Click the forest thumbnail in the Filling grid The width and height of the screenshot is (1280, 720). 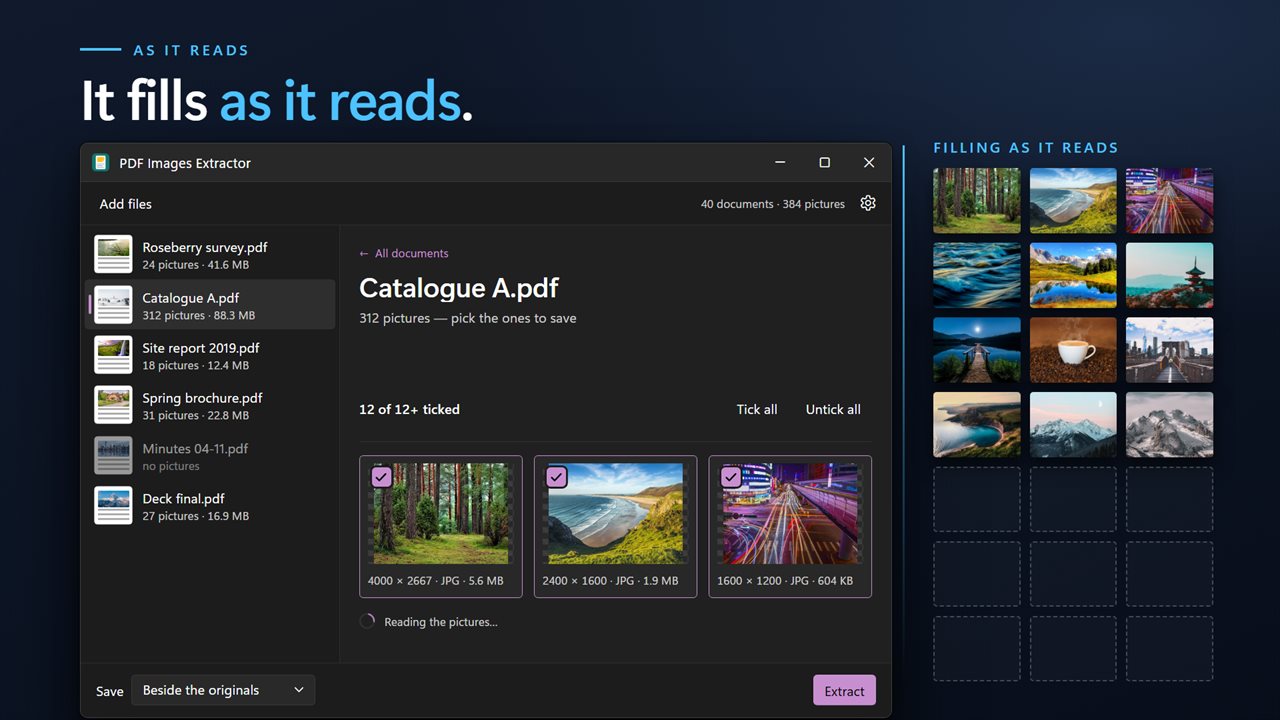pos(977,201)
